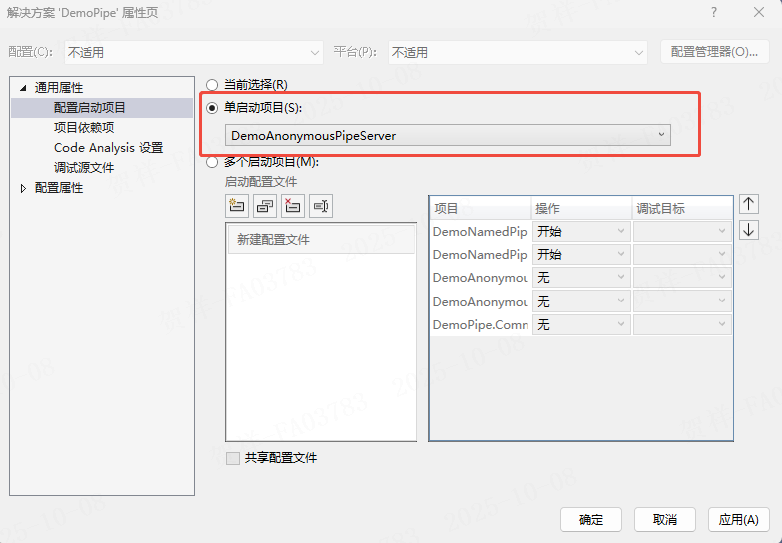This screenshot has width=782, height=543.
Task: Open the 调试目标 dropdown in the DemoPipe.Comn row
Action: pyautogui.click(x=682, y=325)
